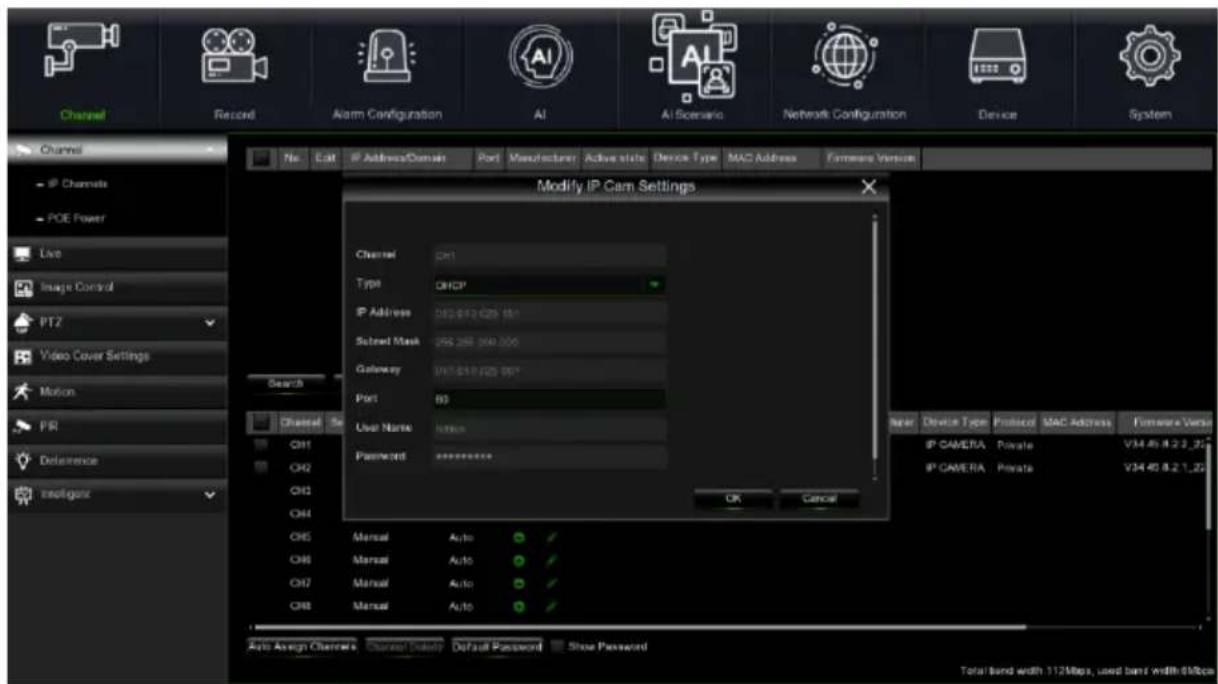This screenshot has width=1218, height=684.
Task: Click the Firmware Version column header
Action: point(864,157)
